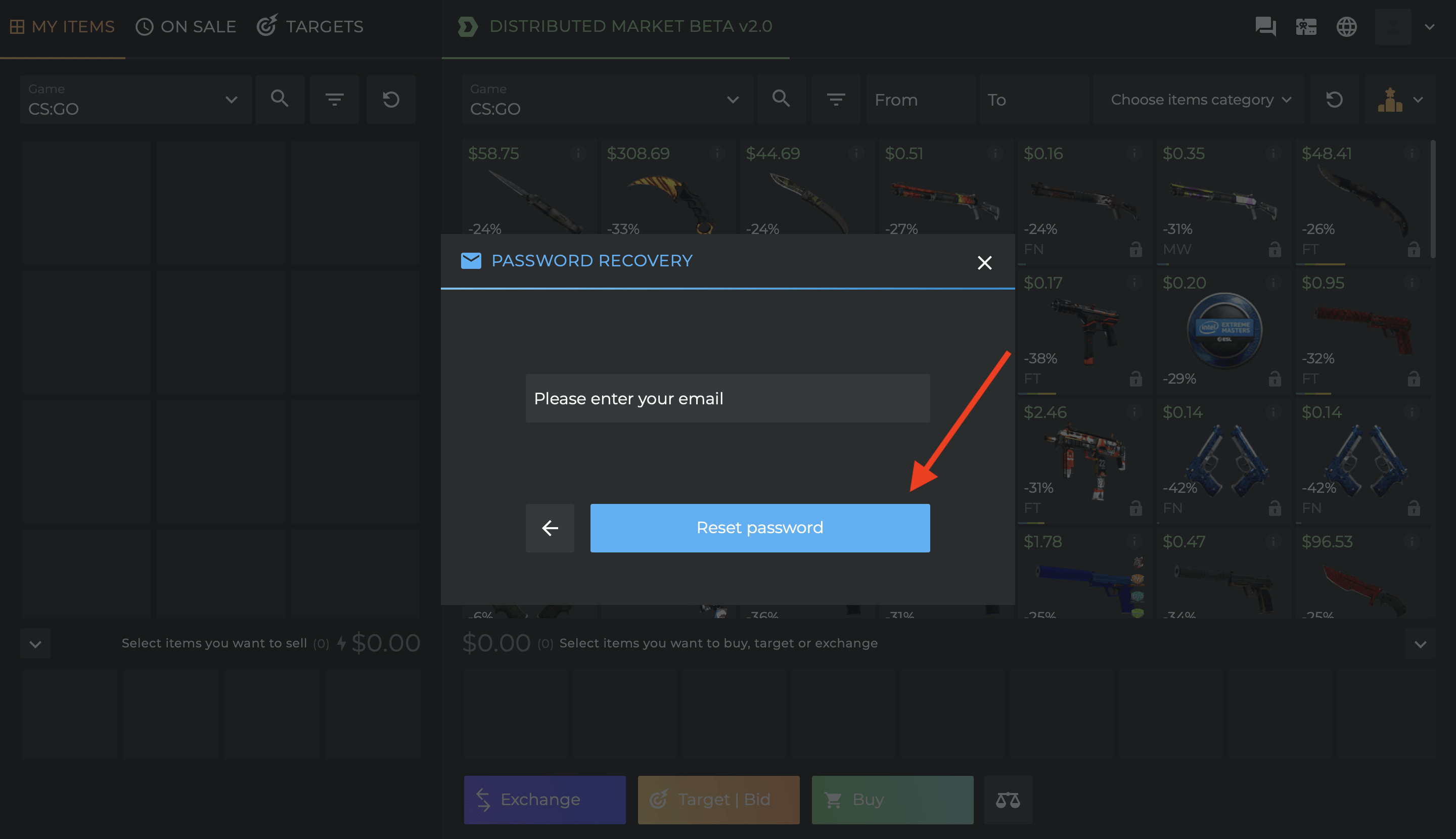This screenshot has width=1456, height=839.
Task: Open the Targets tab
Action: click(x=310, y=26)
